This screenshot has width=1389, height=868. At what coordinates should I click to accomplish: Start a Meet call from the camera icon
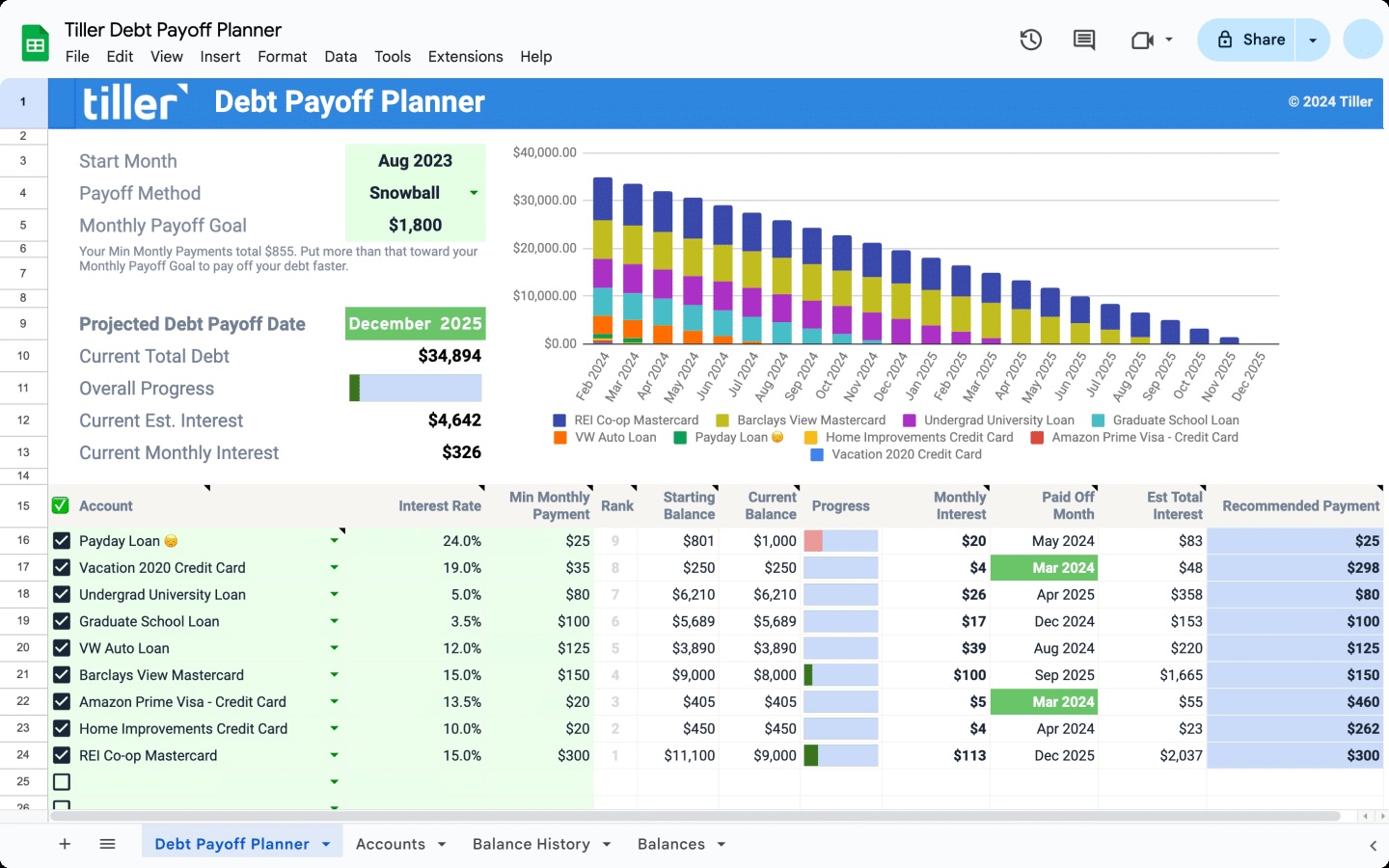[1144, 40]
